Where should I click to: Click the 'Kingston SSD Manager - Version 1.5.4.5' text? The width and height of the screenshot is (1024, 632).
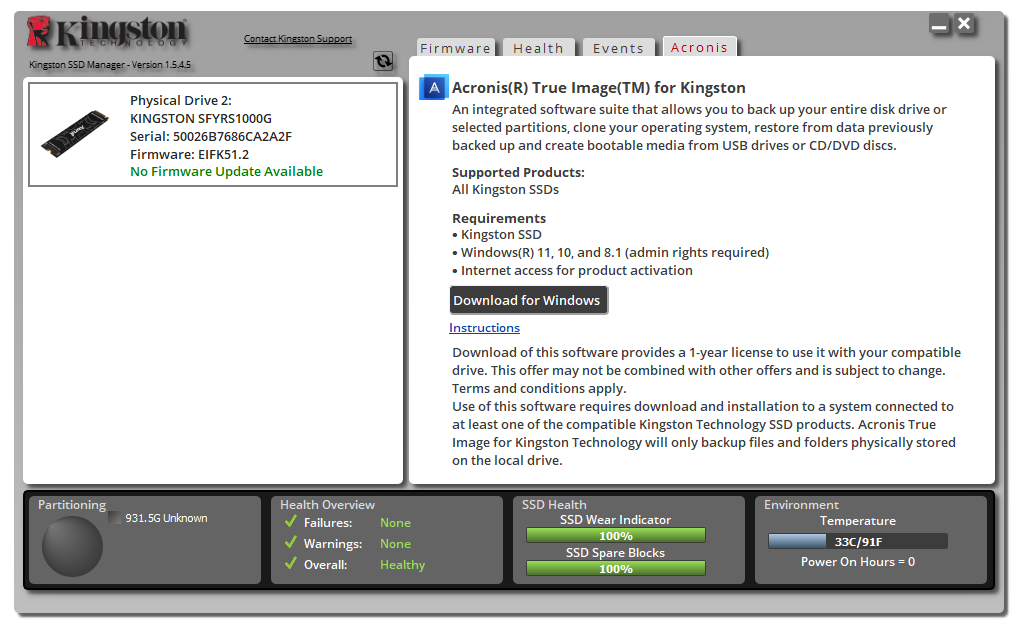point(110,65)
